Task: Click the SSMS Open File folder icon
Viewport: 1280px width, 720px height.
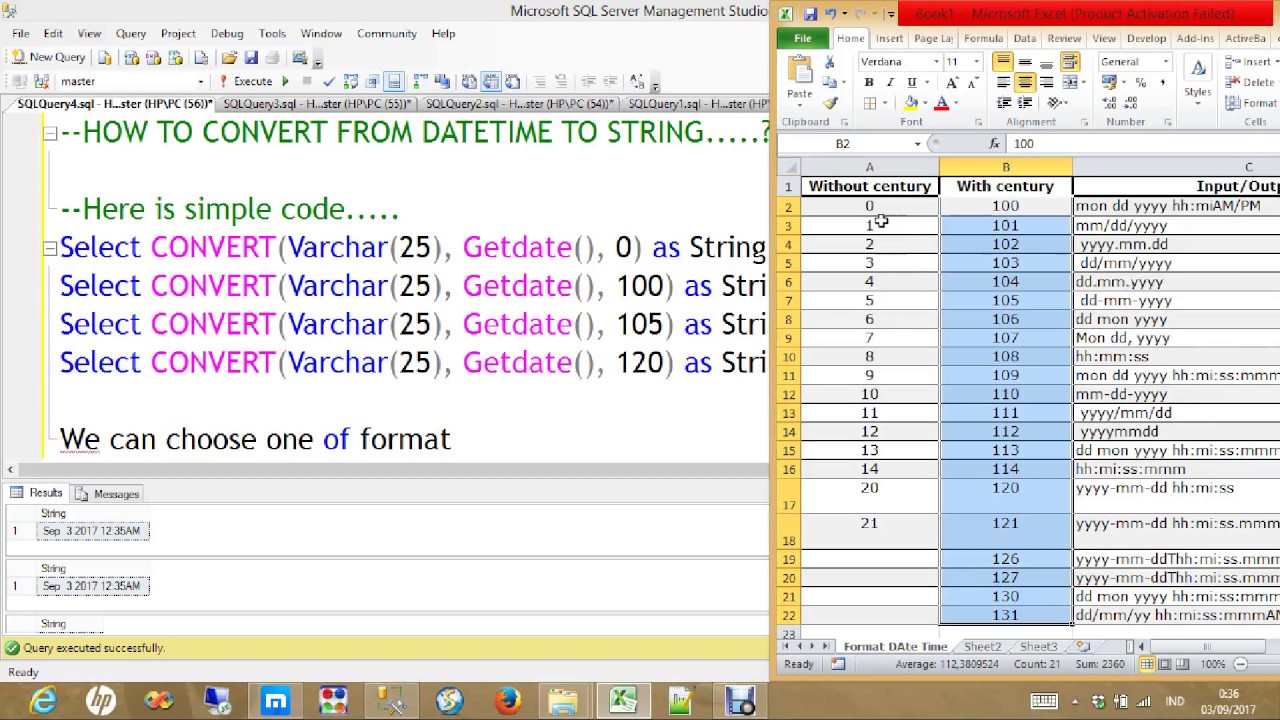Action: point(229,57)
